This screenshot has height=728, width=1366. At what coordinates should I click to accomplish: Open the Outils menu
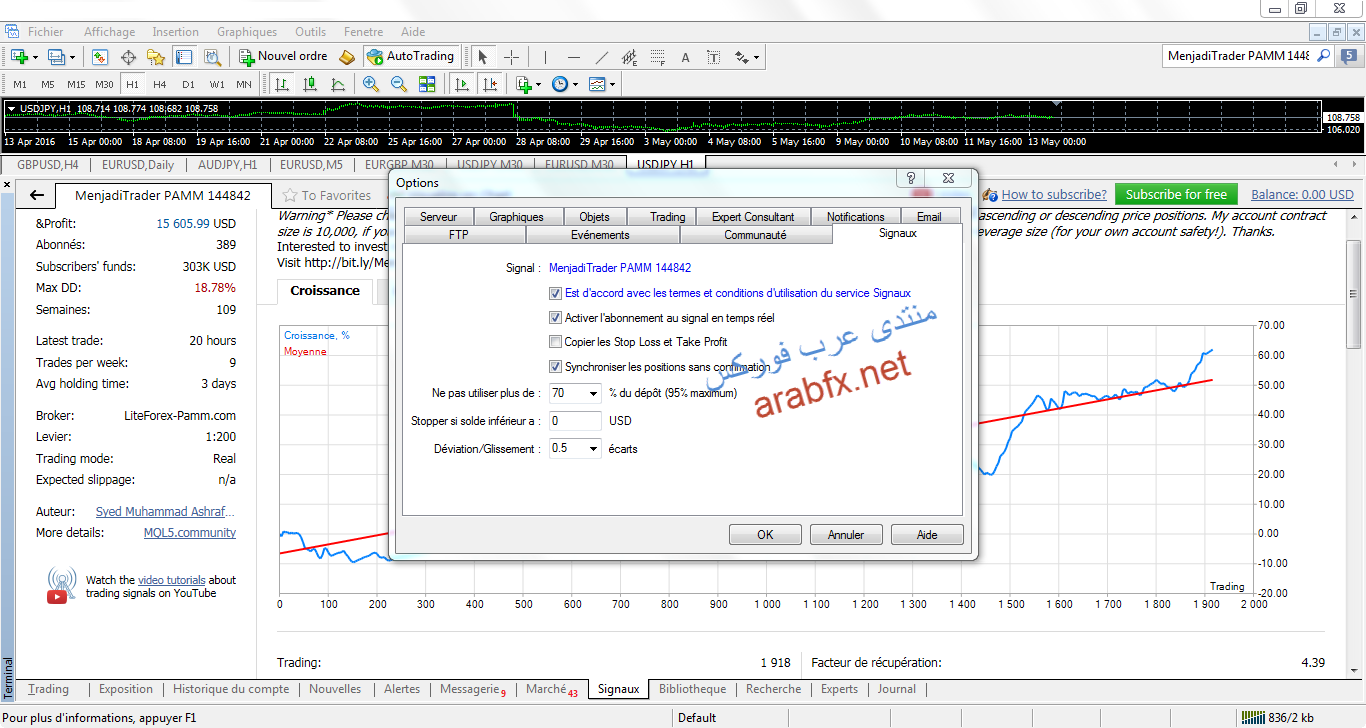click(311, 32)
